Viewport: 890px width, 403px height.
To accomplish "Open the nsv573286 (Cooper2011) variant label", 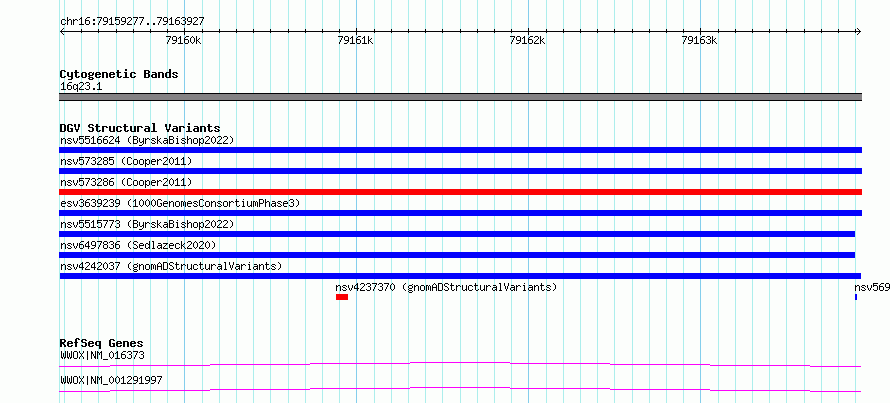I will [126, 182].
